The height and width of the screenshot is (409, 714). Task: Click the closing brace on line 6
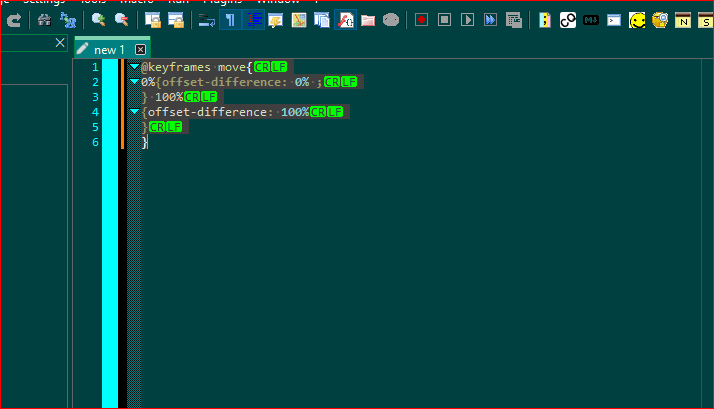pos(144,142)
